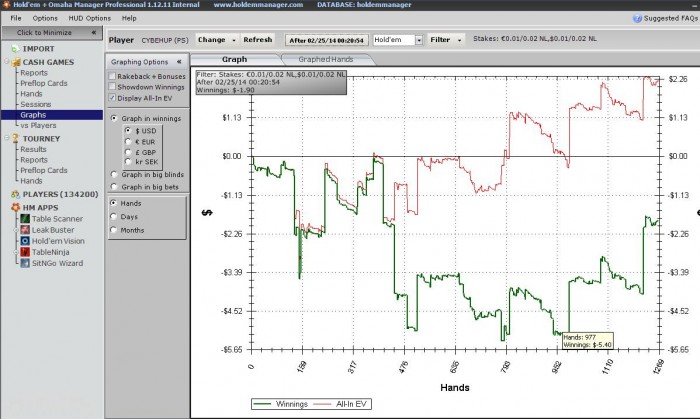This screenshot has height=419, width=700.
Task: Click the Click to Minimize button
Action: point(52,33)
